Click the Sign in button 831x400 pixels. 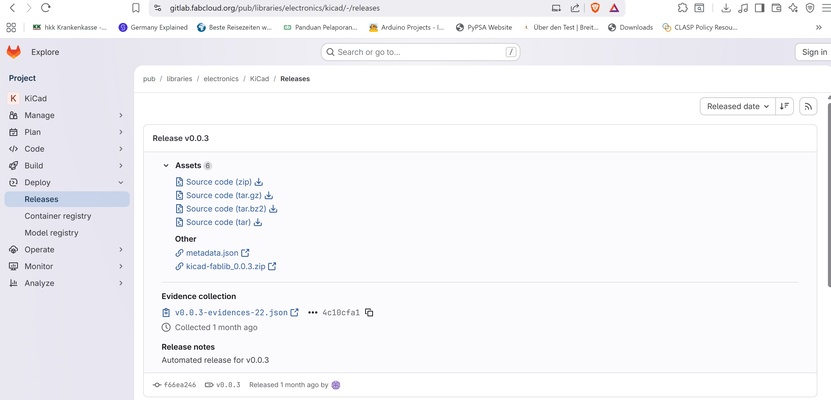[814, 52]
